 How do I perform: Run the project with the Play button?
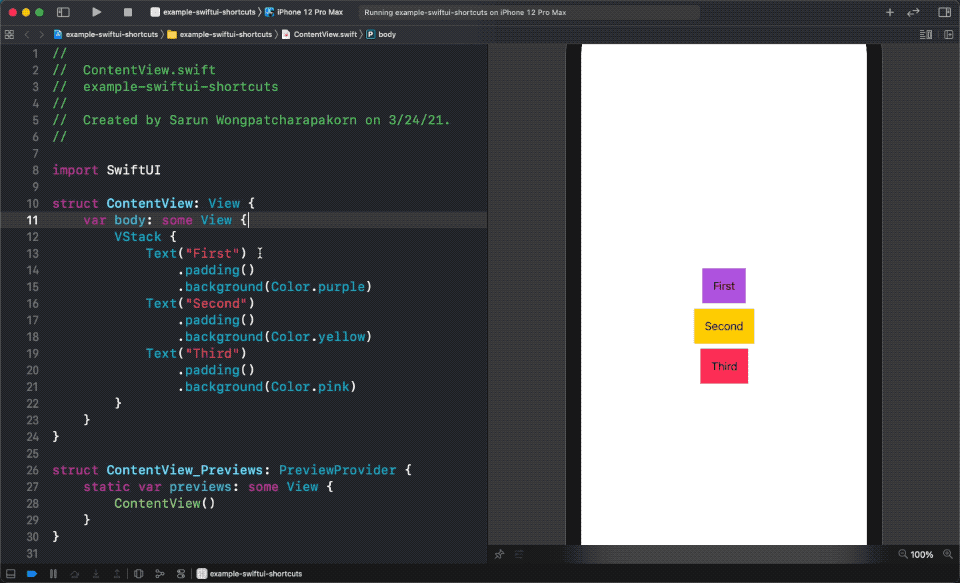(96, 12)
